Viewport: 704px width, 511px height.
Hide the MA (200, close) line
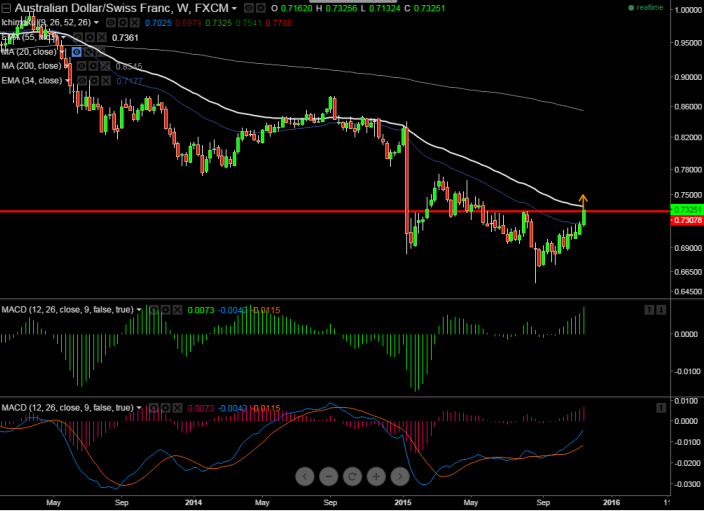tap(81, 66)
